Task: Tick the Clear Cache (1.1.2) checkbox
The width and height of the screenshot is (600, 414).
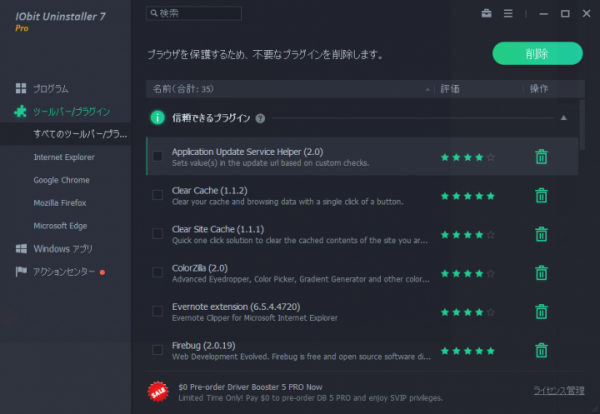Action: (157, 195)
